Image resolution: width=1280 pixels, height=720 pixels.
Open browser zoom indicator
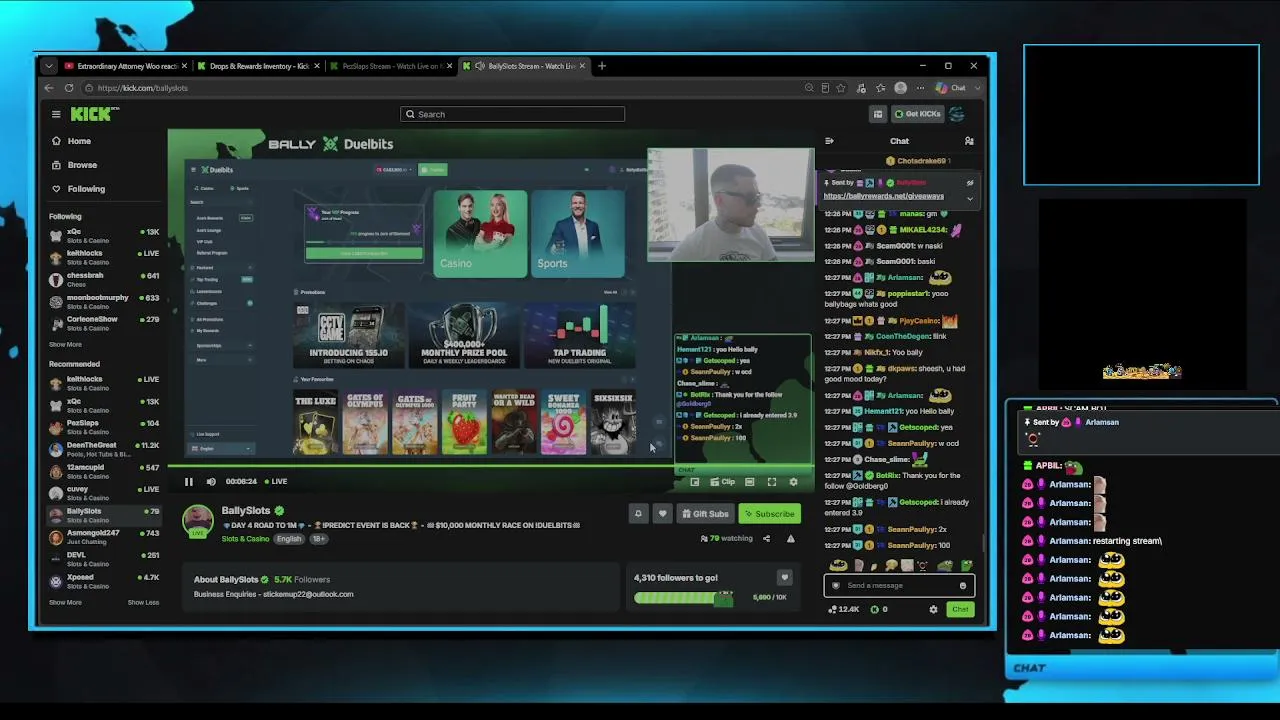pyautogui.click(x=809, y=88)
